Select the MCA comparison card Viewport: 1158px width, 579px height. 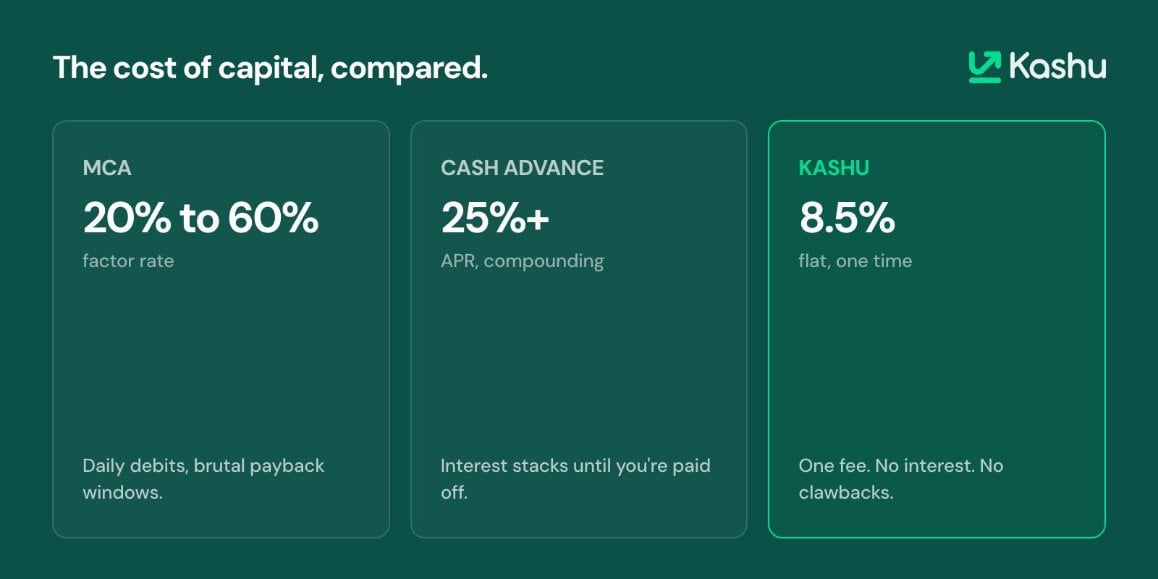click(x=221, y=329)
